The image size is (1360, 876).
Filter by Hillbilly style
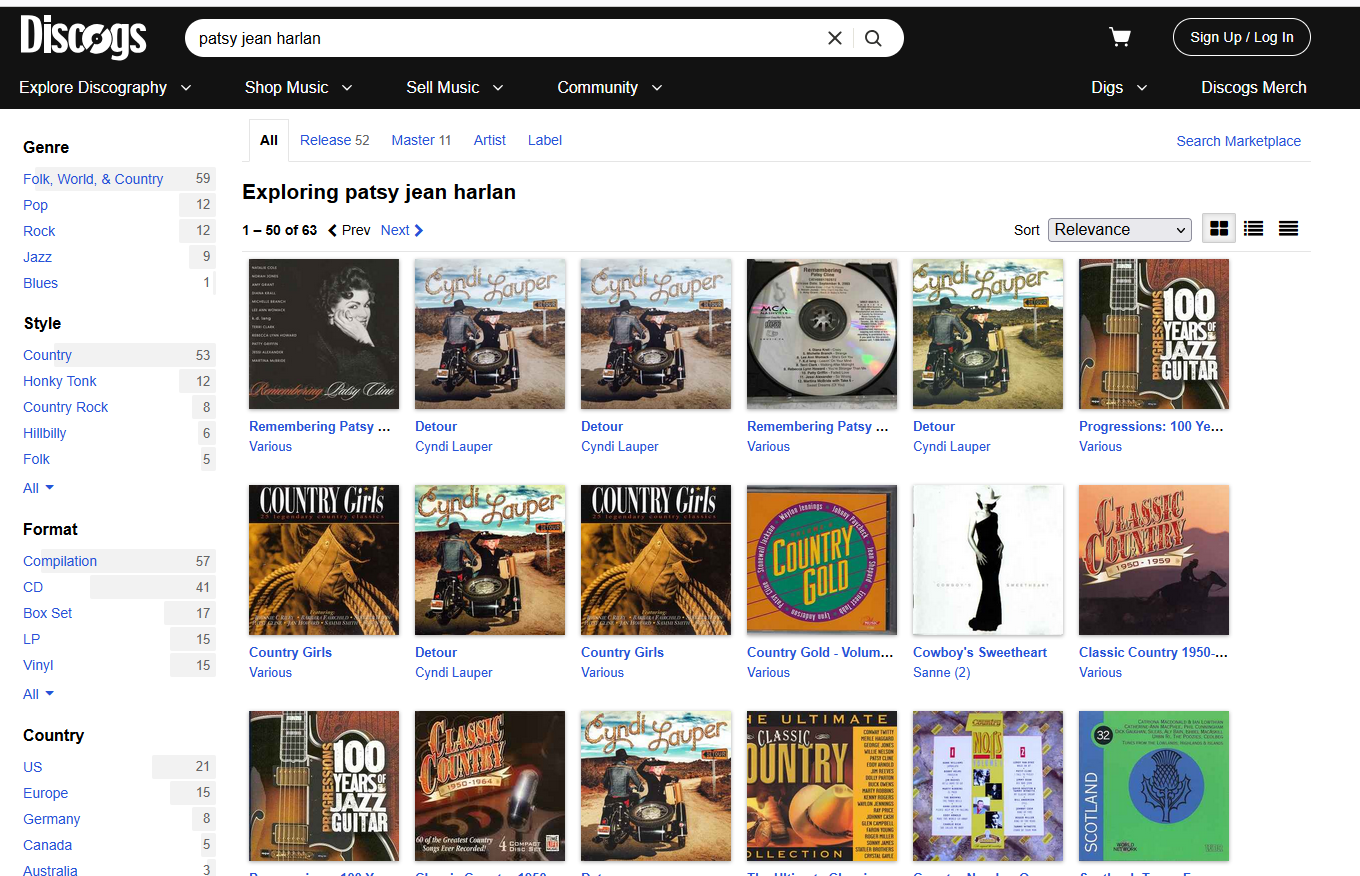coord(45,433)
